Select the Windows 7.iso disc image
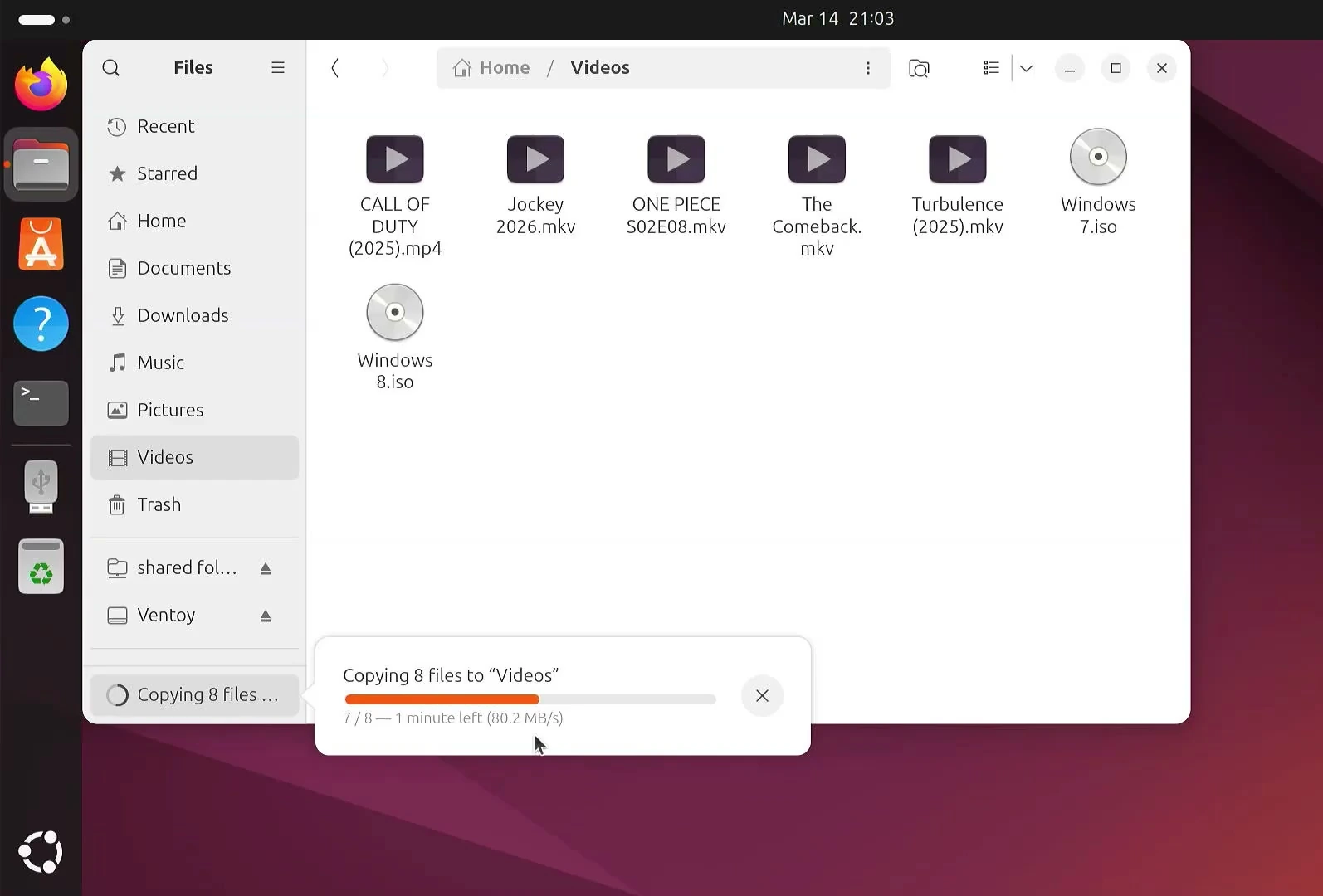The image size is (1323, 896). click(x=1098, y=183)
